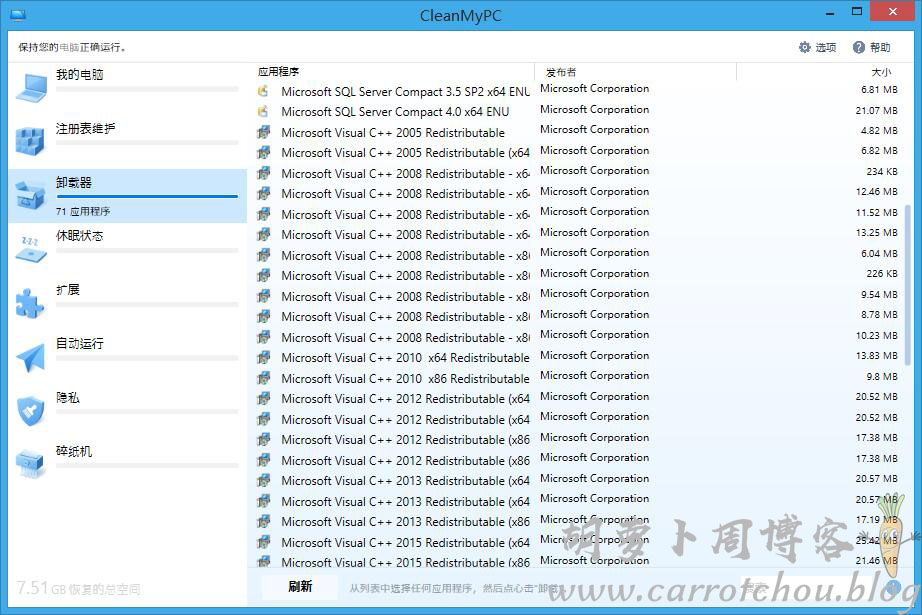The image size is (922, 615).
Task: Click Microsoft Corporation publisher in the 234 KB row
Action: tap(594, 171)
